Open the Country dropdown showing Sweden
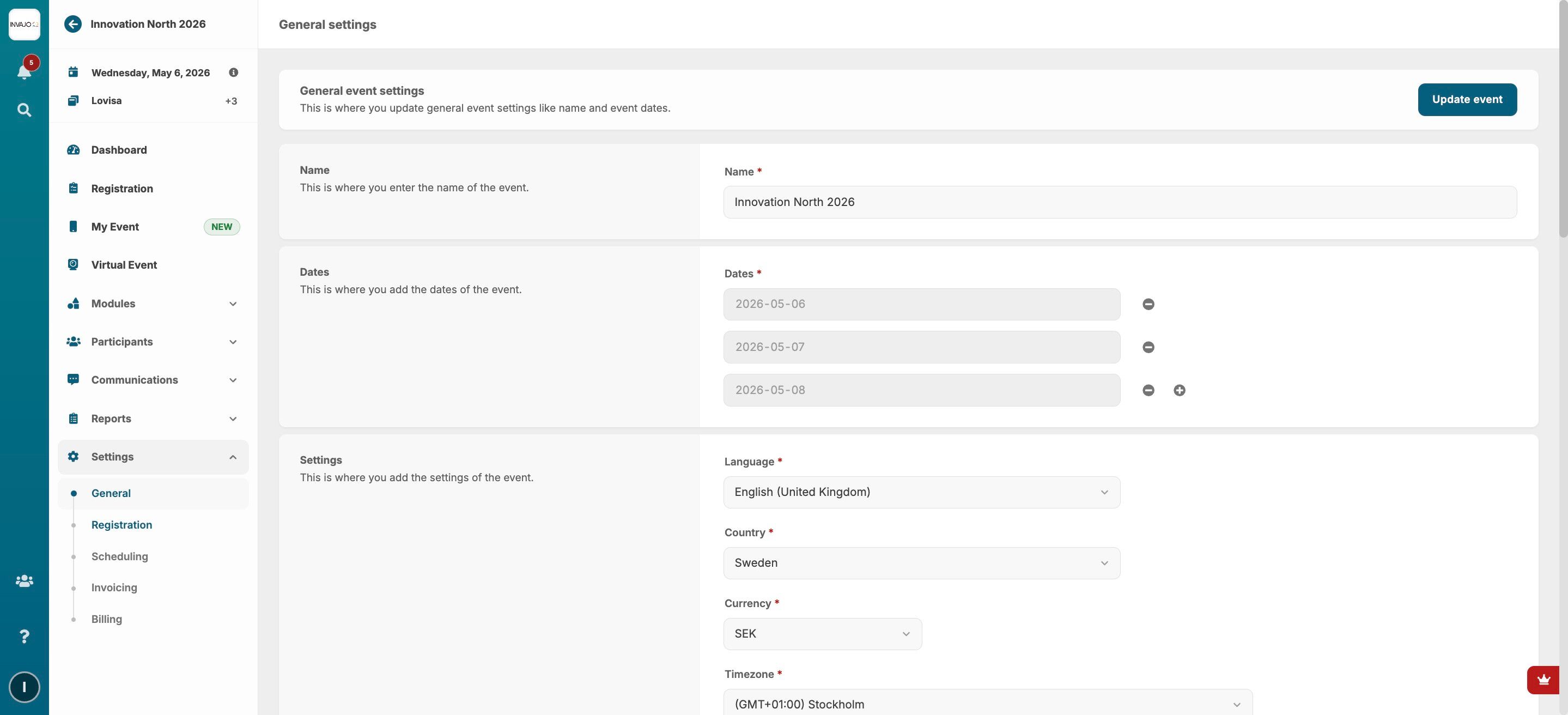This screenshot has width=1568, height=715. (921, 563)
